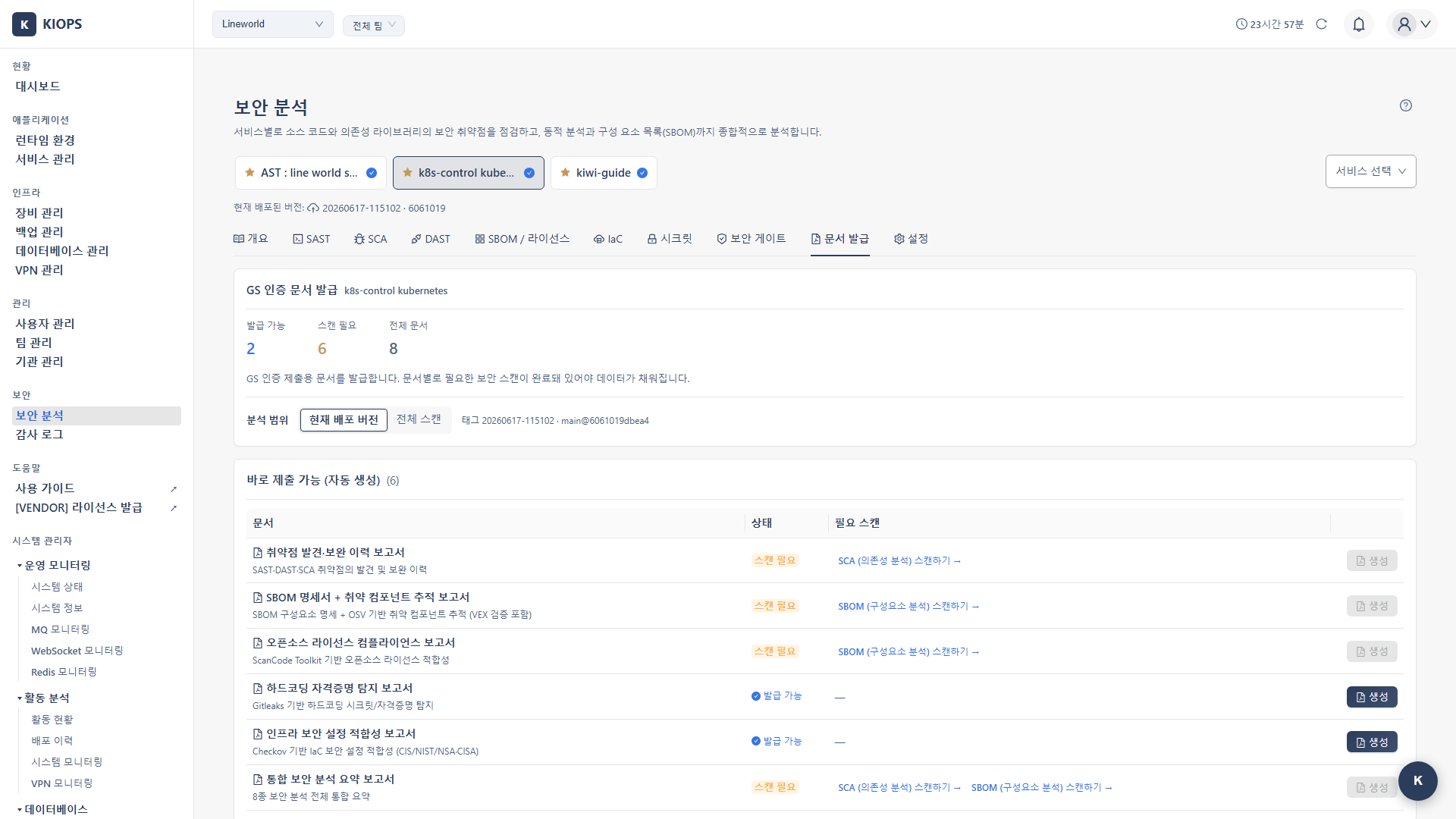
Task: Switch to the SCA tab
Action: [370, 239]
